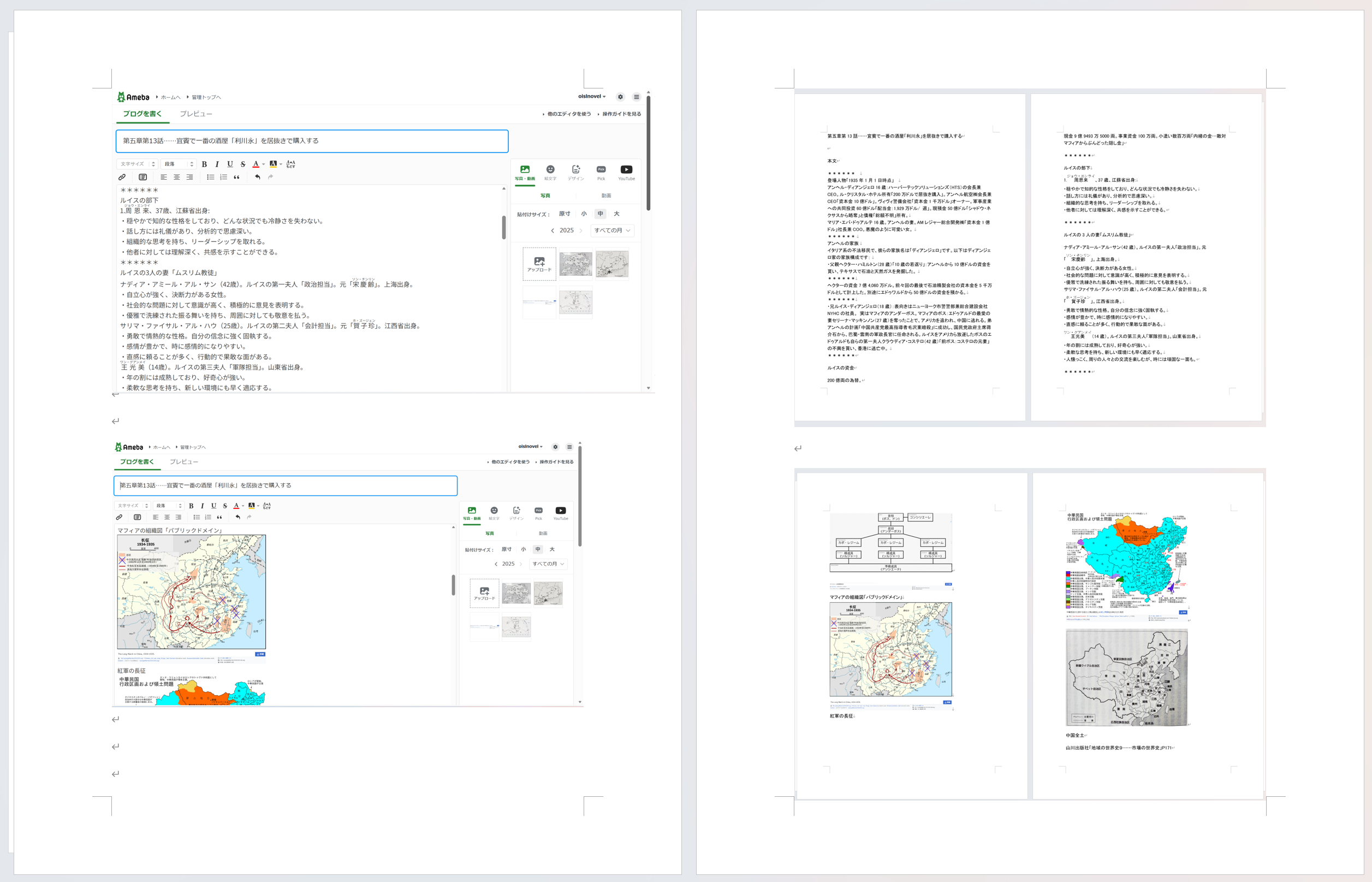Click 他のエディタを使う link in top editor
This screenshot has height=882, width=1372.
tap(568, 114)
